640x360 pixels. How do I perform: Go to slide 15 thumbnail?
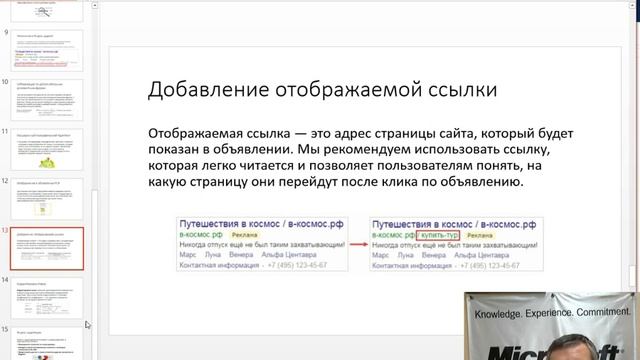coord(47,344)
